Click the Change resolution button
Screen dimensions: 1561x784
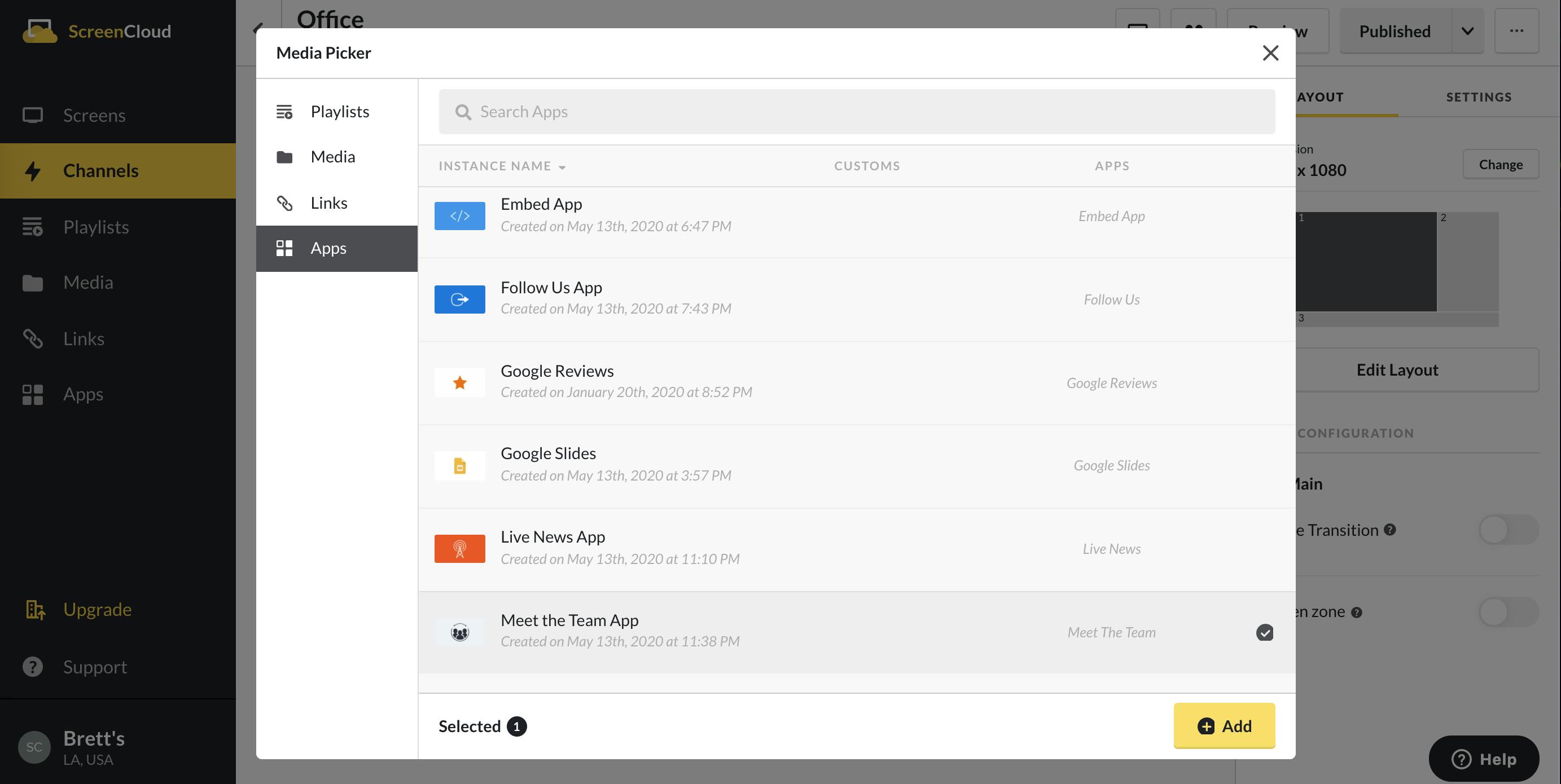(x=1501, y=164)
